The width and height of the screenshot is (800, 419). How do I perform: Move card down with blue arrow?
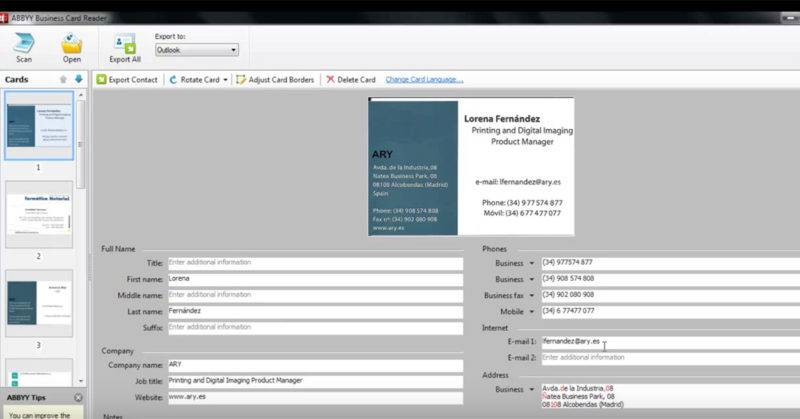pyautogui.click(x=79, y=79)
